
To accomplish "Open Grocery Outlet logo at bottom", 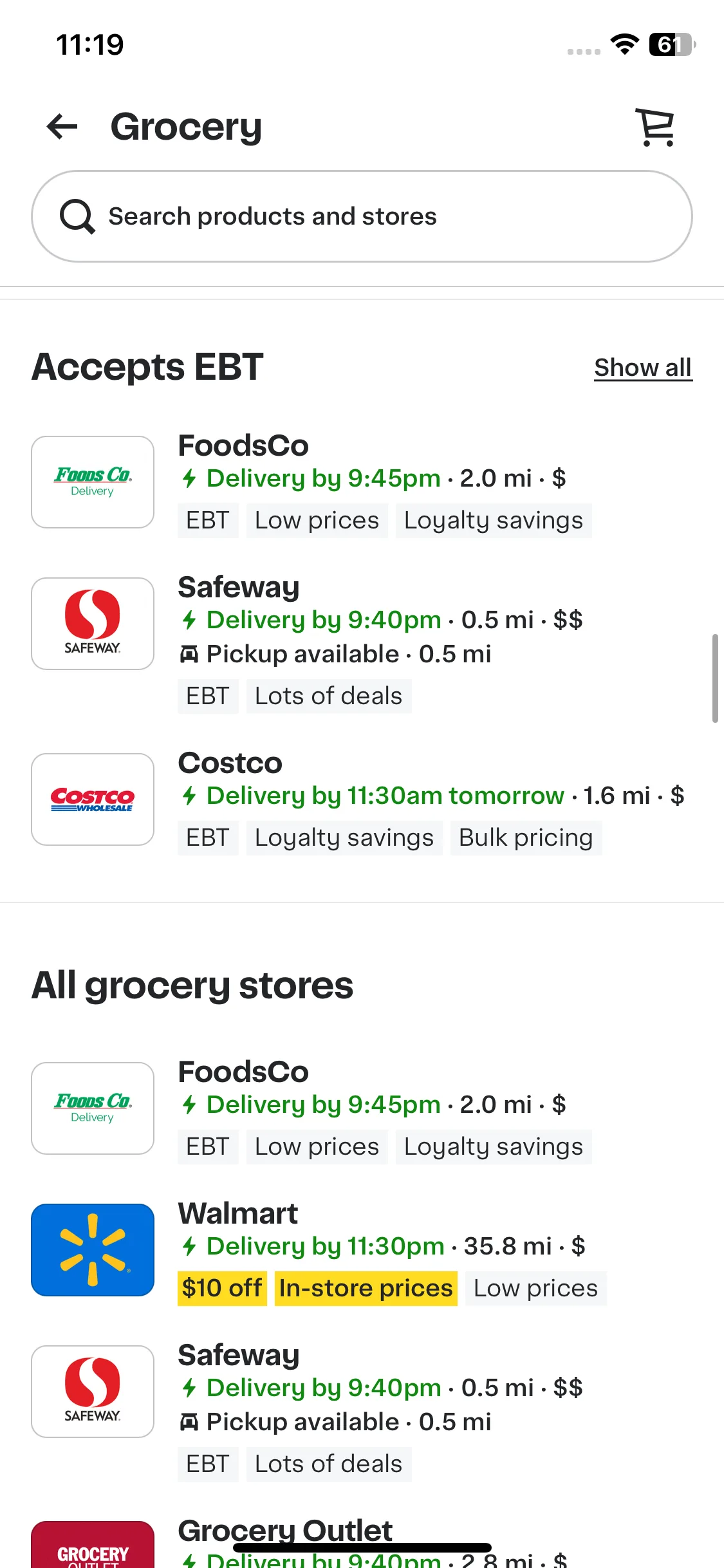I will (93, 1545).
